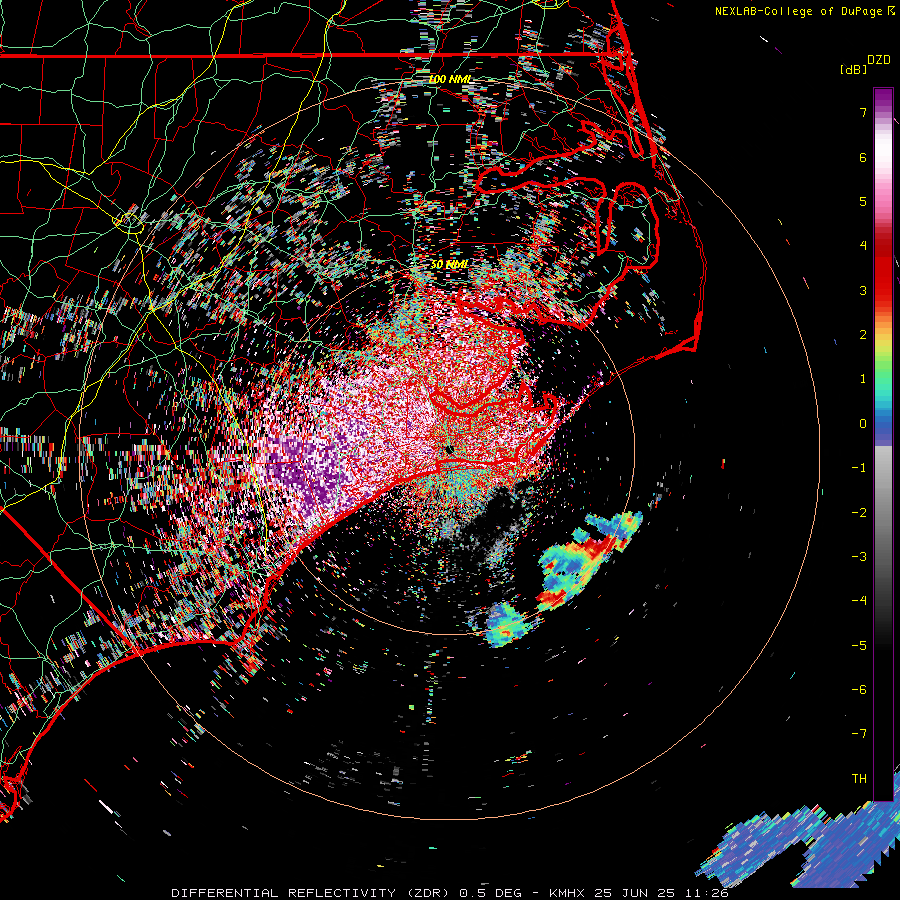Click the -2 value on the scale
Image resolution: width=900 pixels, height=900 pixels.
tap(859, 513)
